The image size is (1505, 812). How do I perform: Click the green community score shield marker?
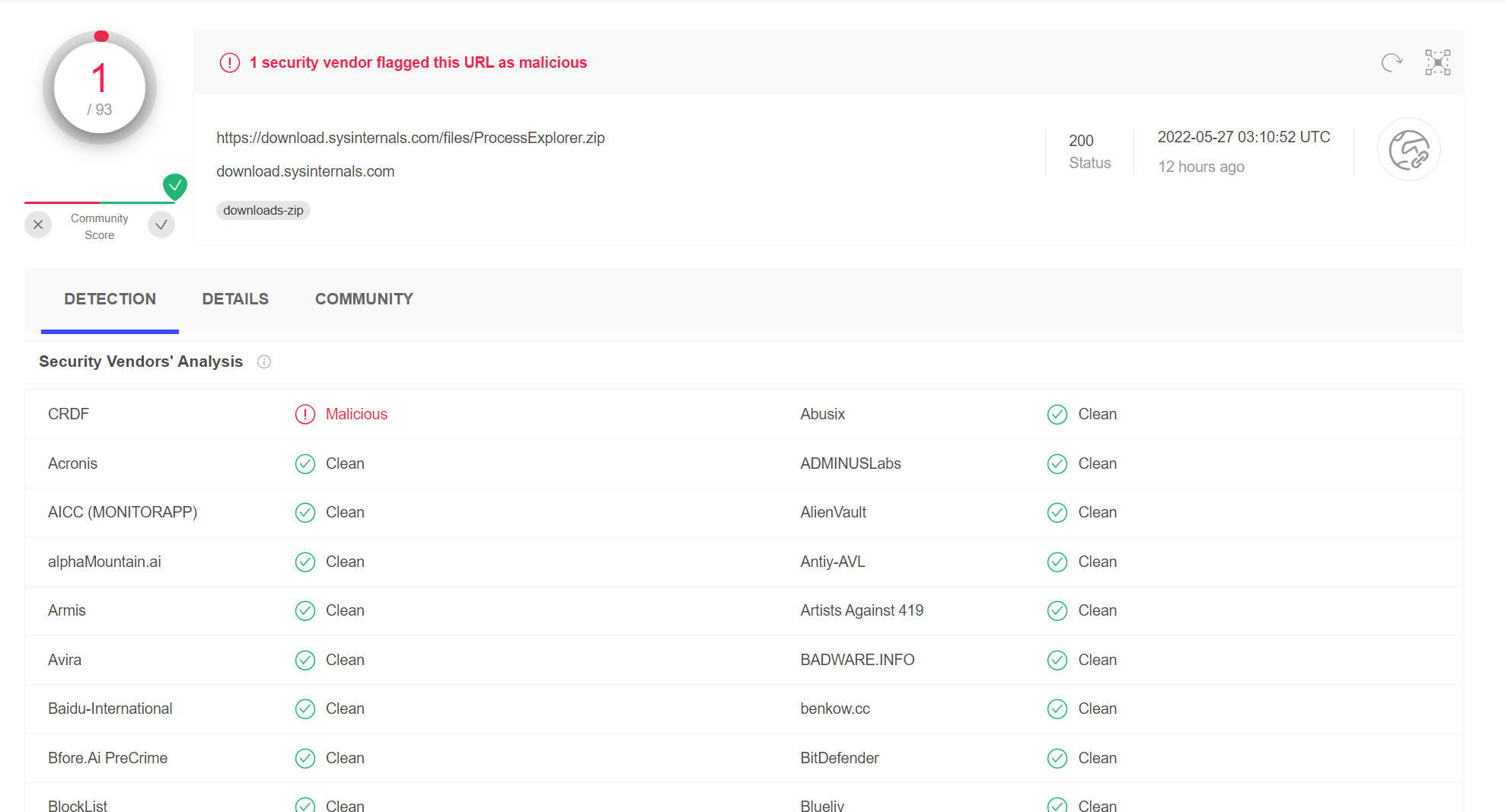click(175, 186)
